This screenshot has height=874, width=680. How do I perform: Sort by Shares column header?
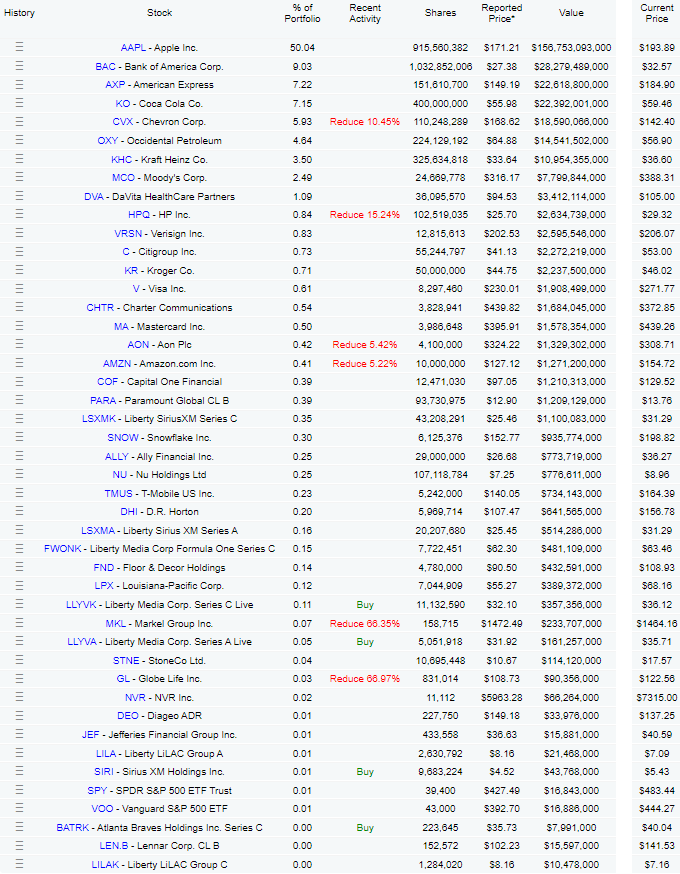click(440, 13)
